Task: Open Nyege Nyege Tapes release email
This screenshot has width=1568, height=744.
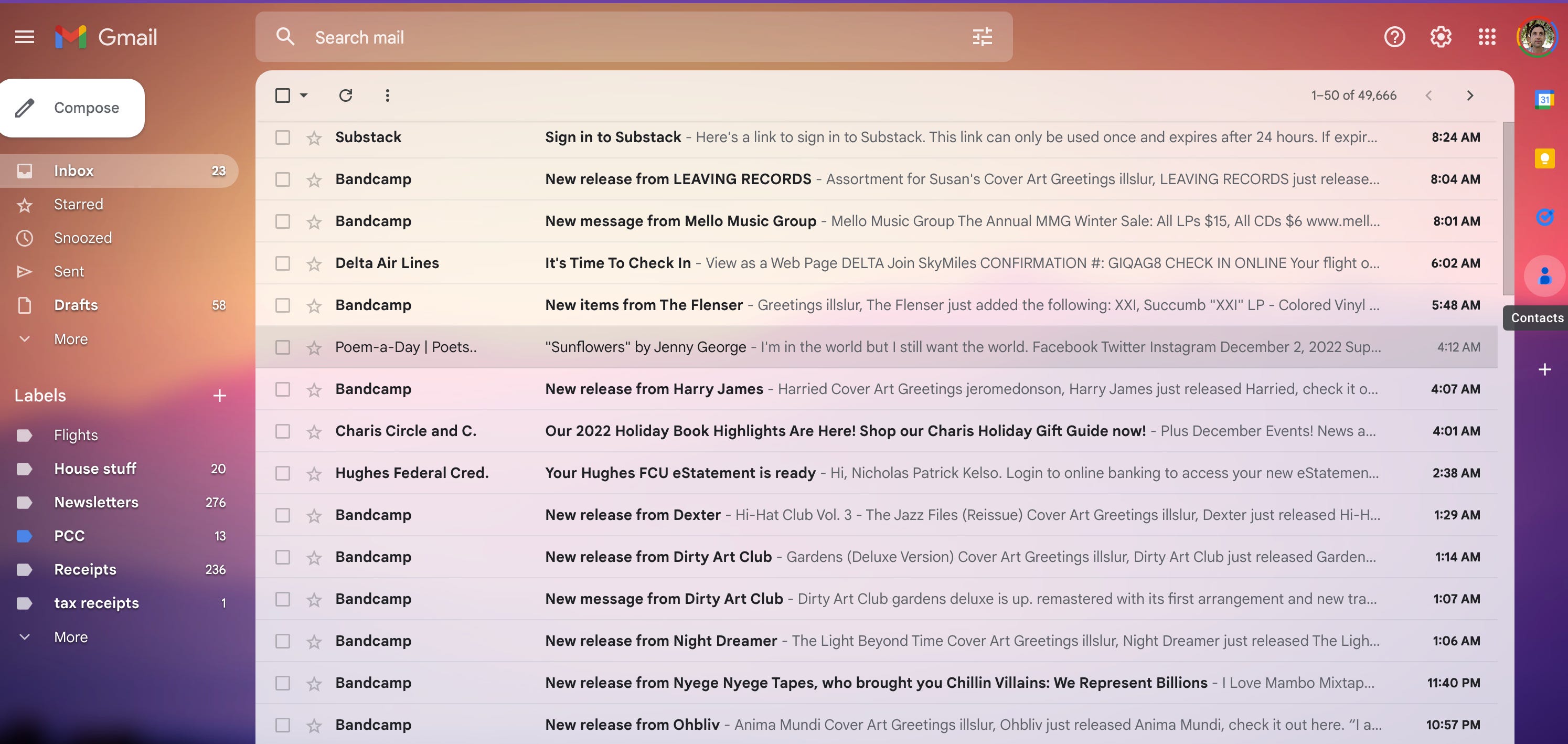Action: 876,683
